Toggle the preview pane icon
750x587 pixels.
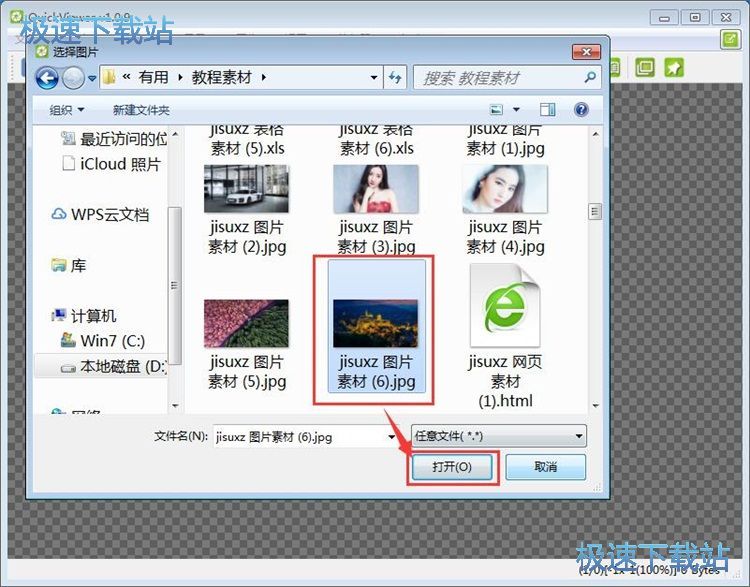pyautogui.click(x=548, y=110)
